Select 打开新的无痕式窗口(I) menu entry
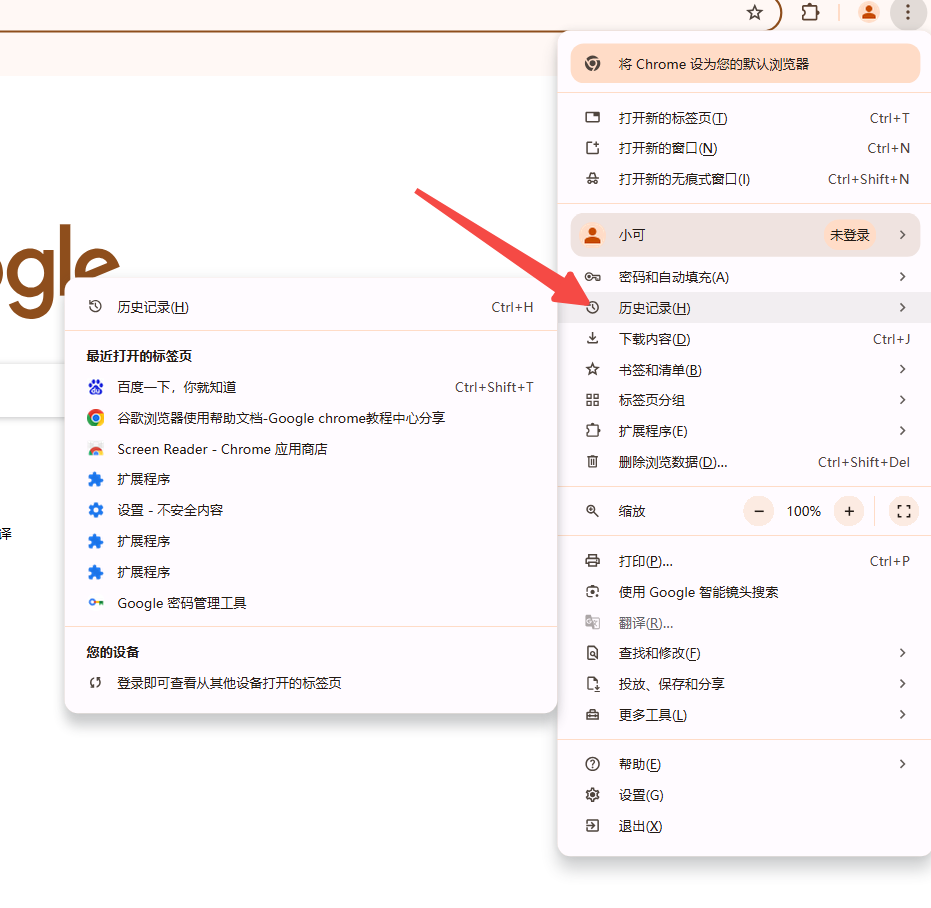 click(x=745, y=179)
